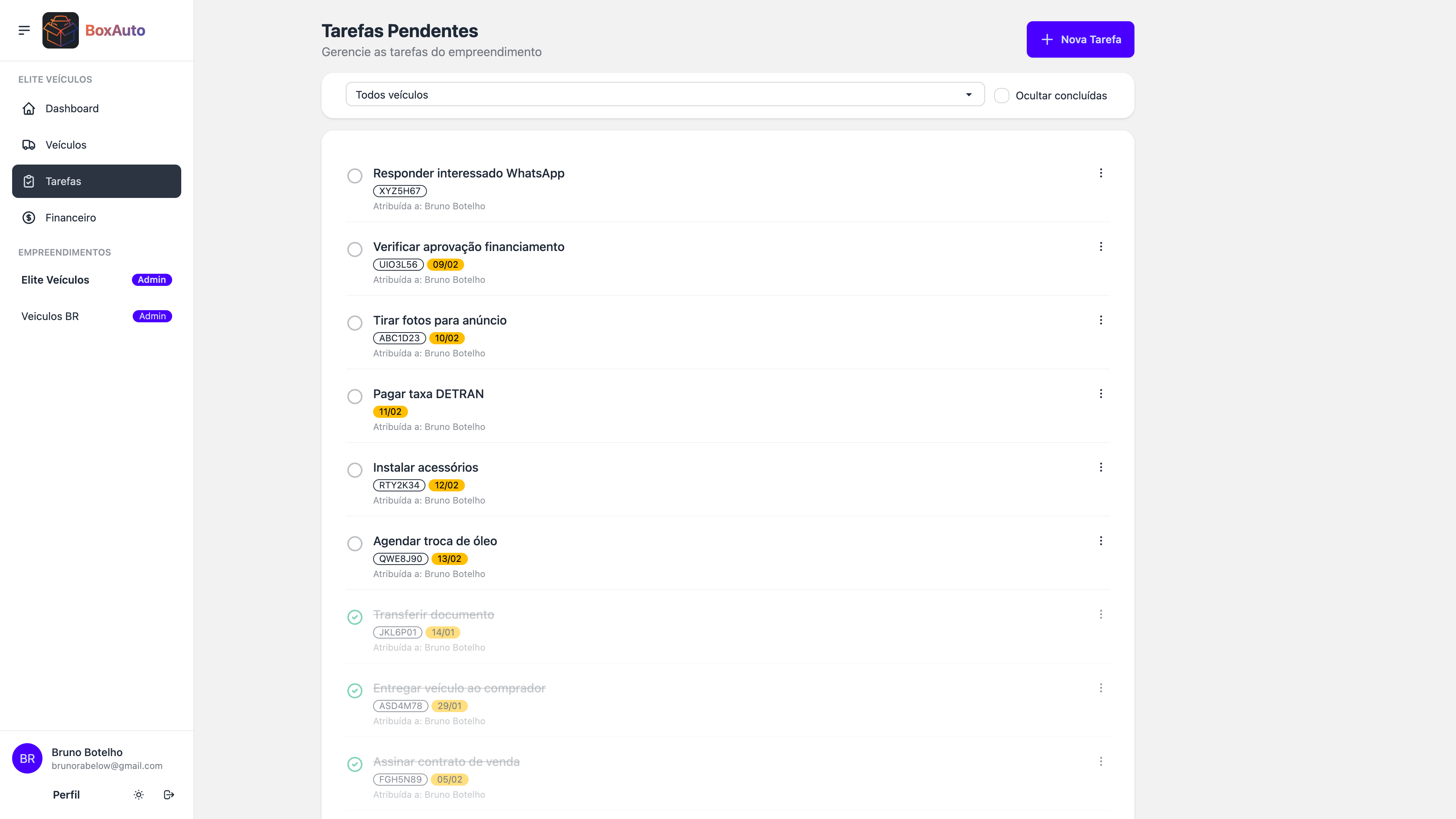The height and width of the screenshot is (819, 1456).
Task: Expand menu for Verificar aprovação financiamento
Action: pos(1100,246)
